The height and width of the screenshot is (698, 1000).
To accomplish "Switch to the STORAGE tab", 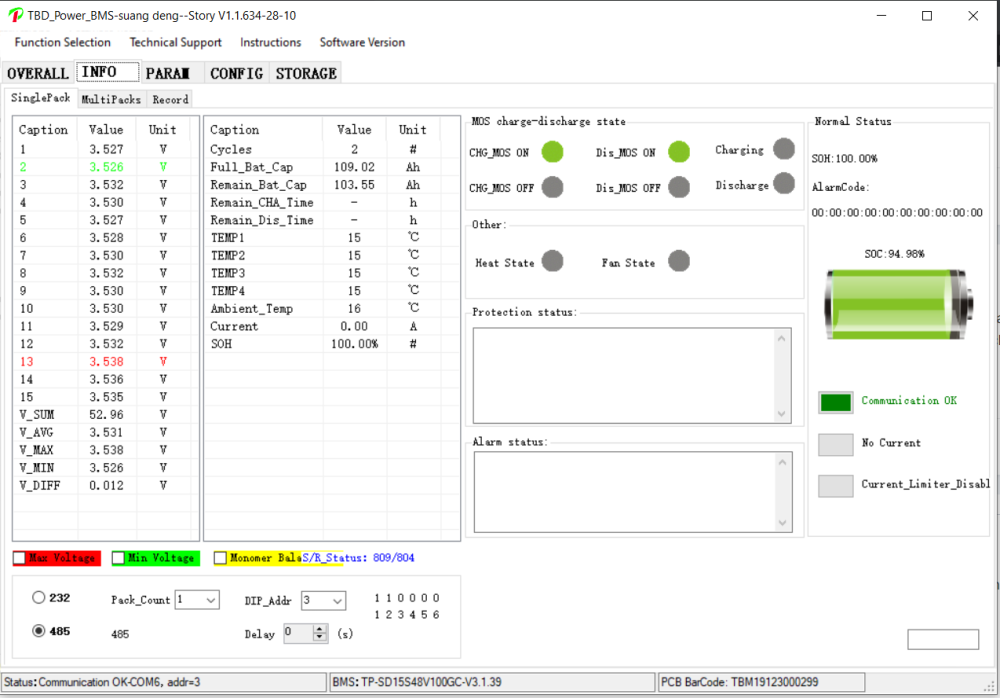I will click(x=306, y=73).
